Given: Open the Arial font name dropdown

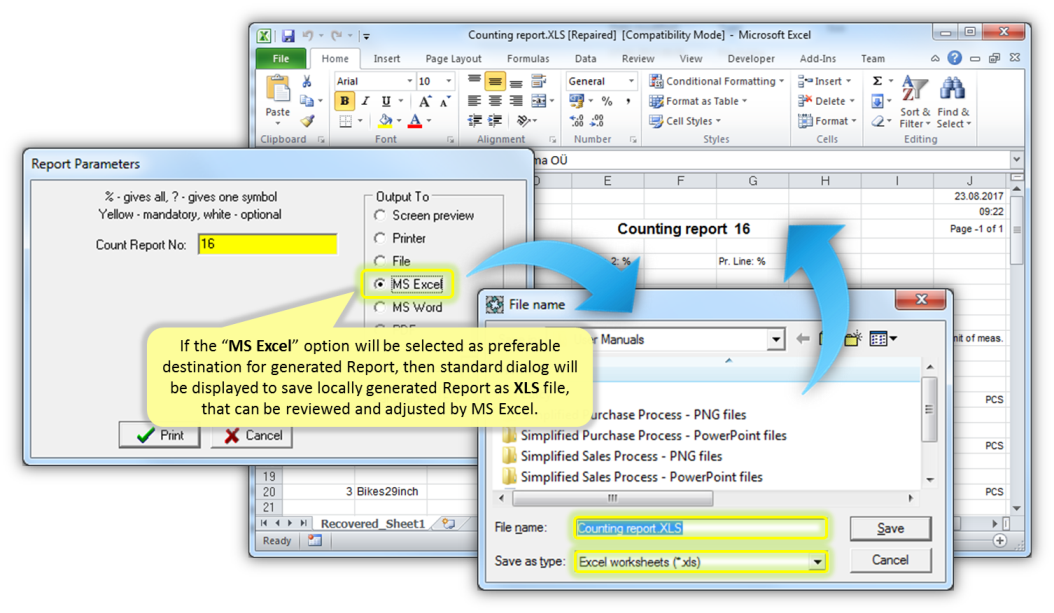Looking at the screenshot, I should pyautogui.click(x=409, y=81).
